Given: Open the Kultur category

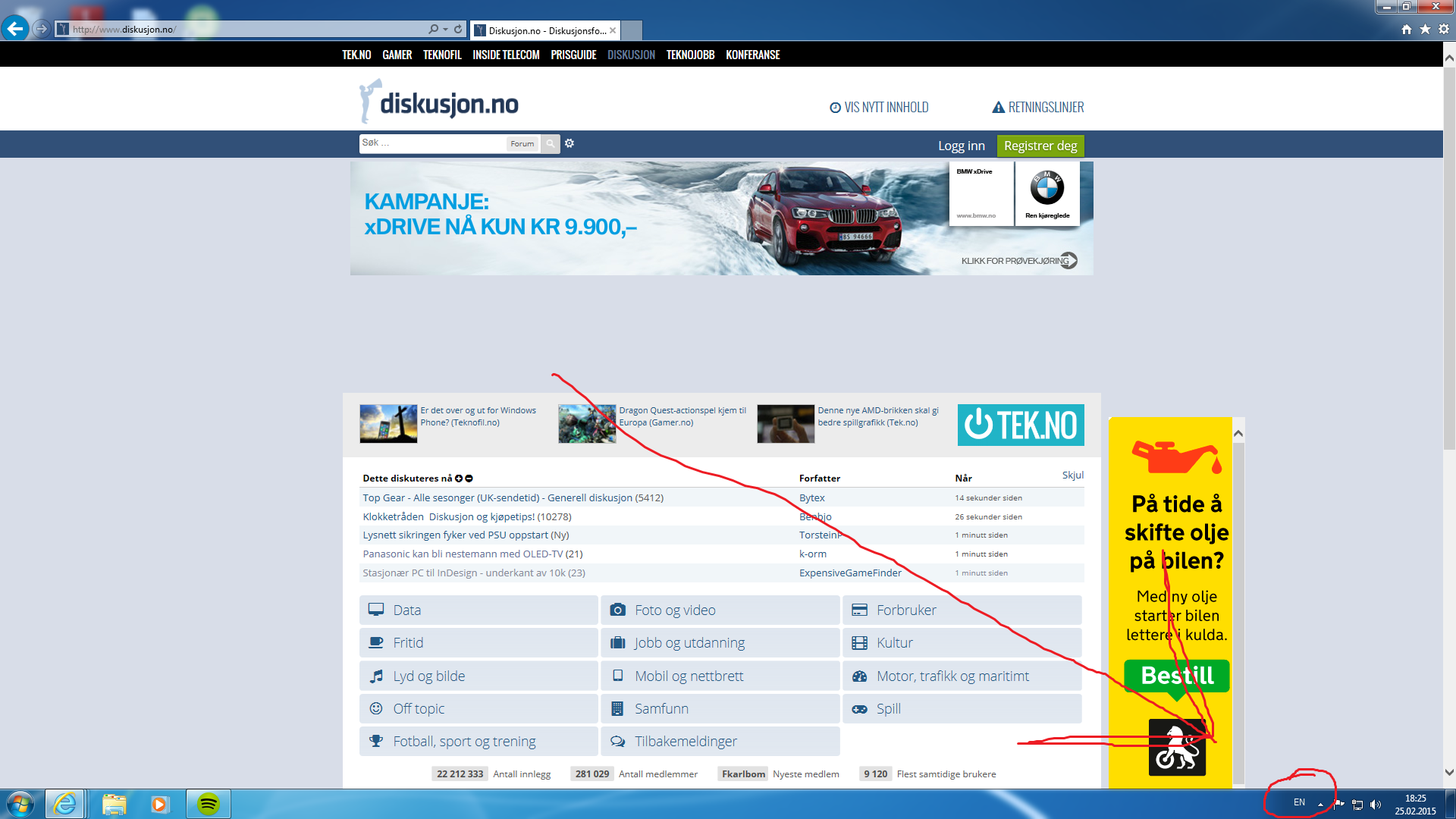Looking at the screenshot, I should (962, 642).
